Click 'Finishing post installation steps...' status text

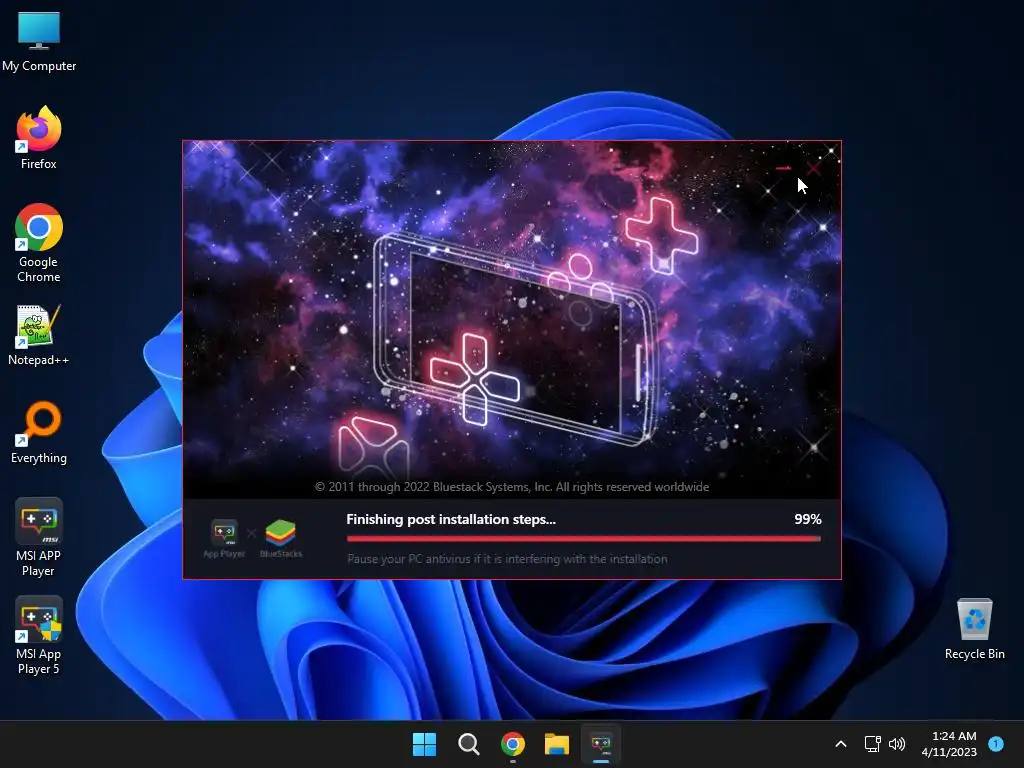click(x=451, y=519)
